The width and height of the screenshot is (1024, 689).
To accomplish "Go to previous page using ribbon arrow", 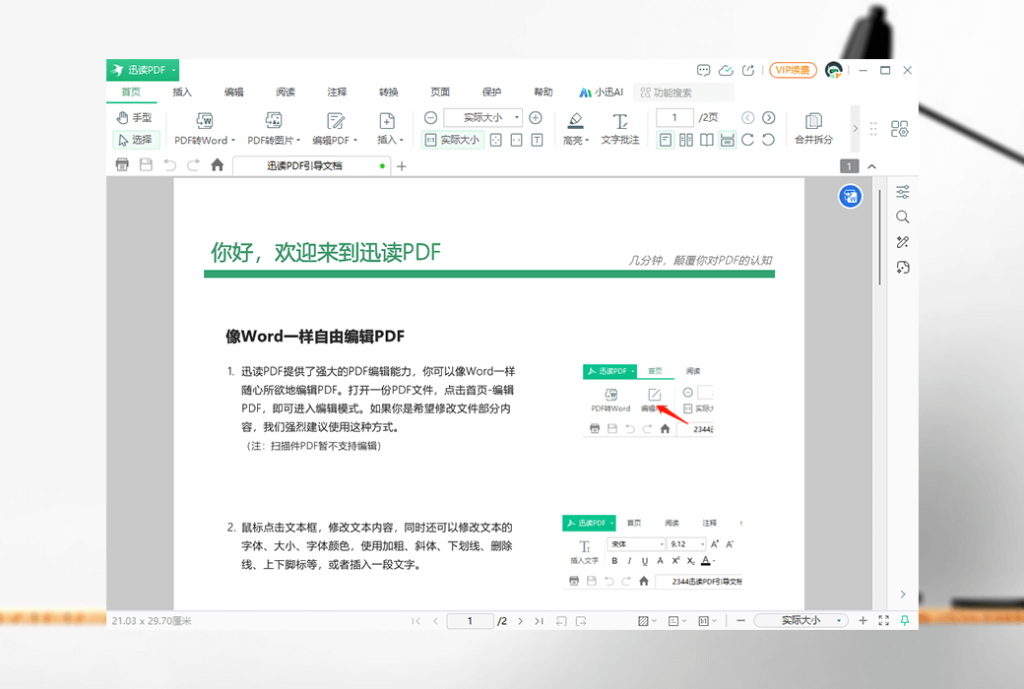I will (748, 118).
